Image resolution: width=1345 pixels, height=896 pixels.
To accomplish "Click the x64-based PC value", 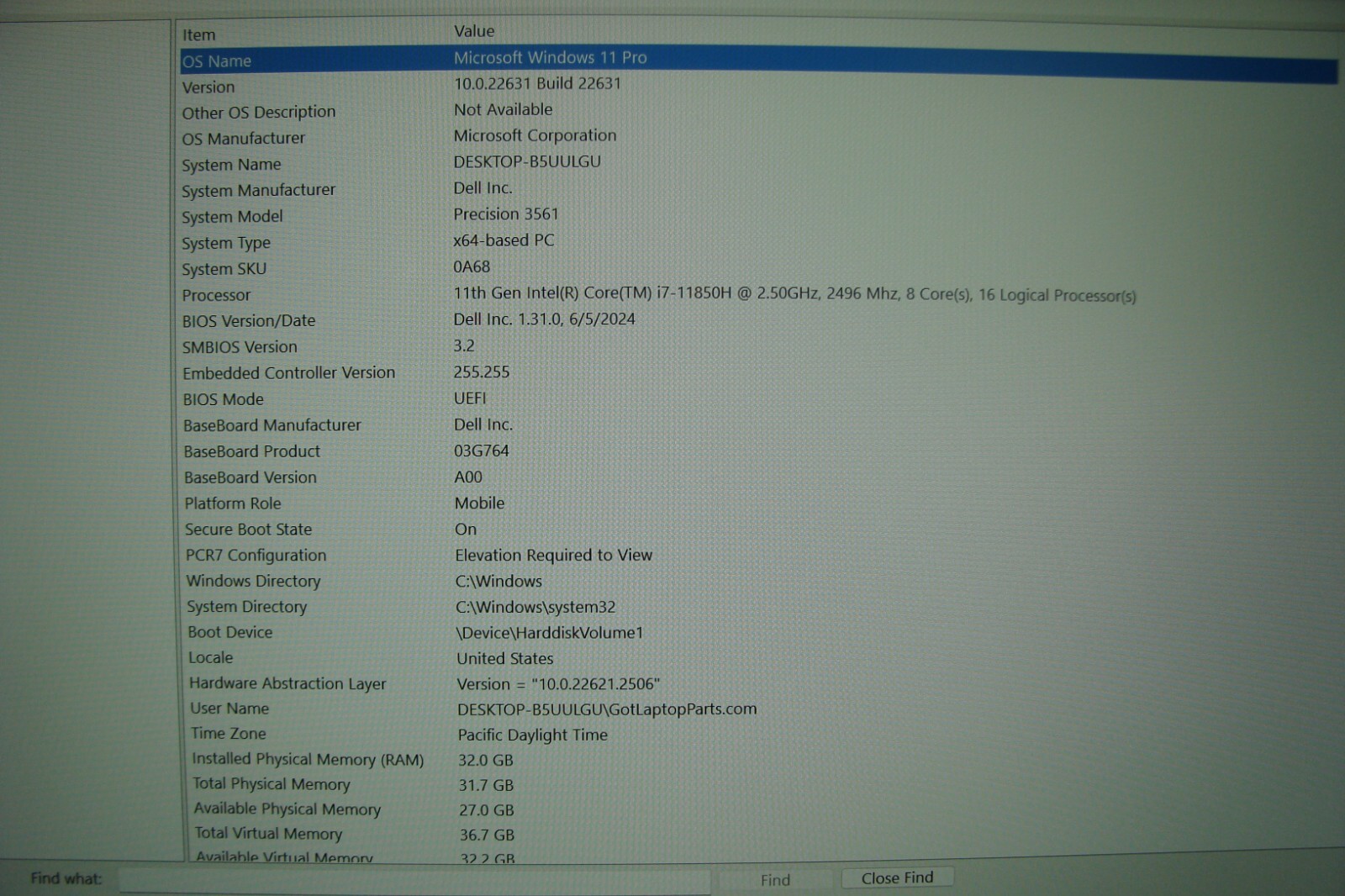I will [x=504, y=240].
